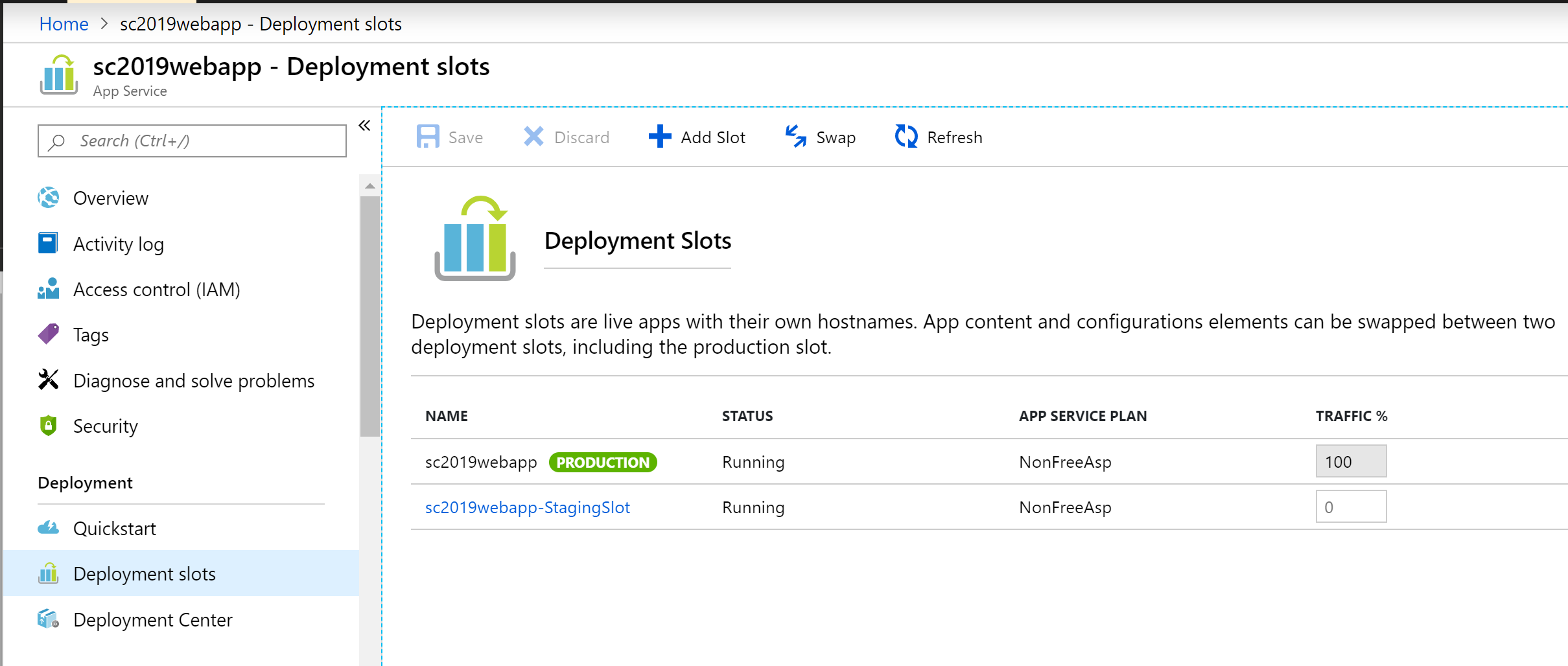
Task: Click the purple Tags icon
Action: click(x=49, y=334)
